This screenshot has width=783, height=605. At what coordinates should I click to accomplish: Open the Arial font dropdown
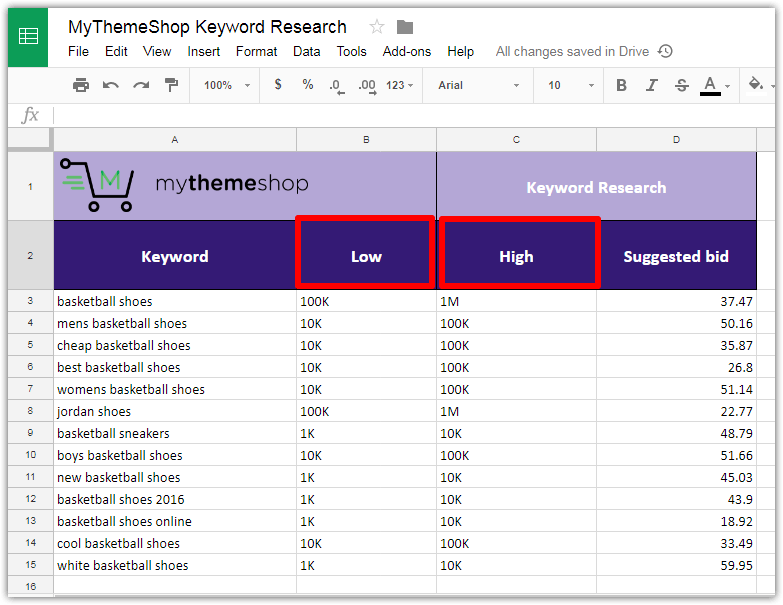pos(478,85)
